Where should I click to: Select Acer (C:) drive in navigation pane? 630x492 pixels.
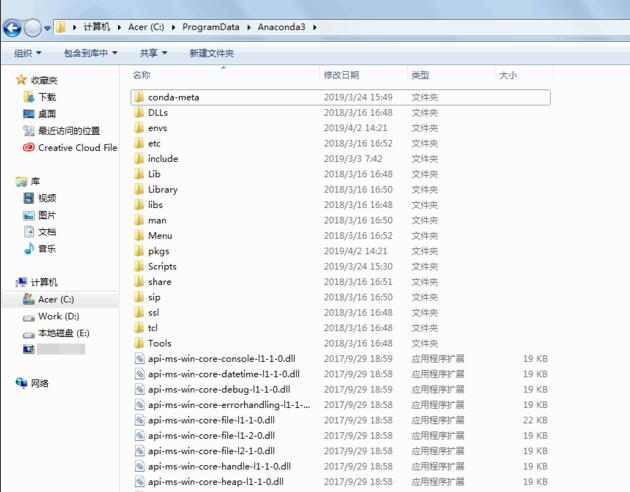(55, 299)
